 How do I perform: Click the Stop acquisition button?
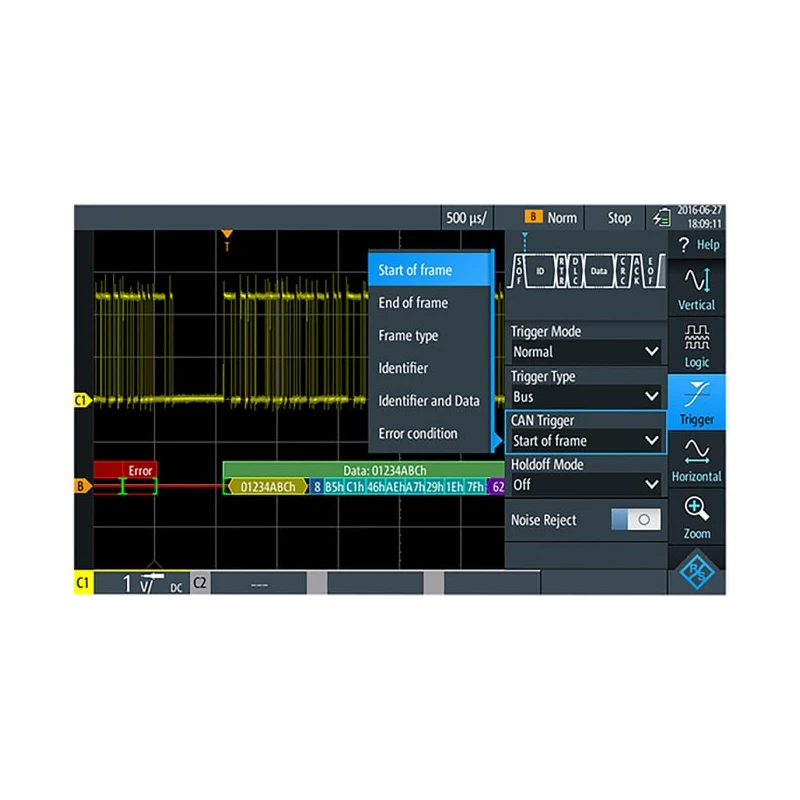click(619, 218)
